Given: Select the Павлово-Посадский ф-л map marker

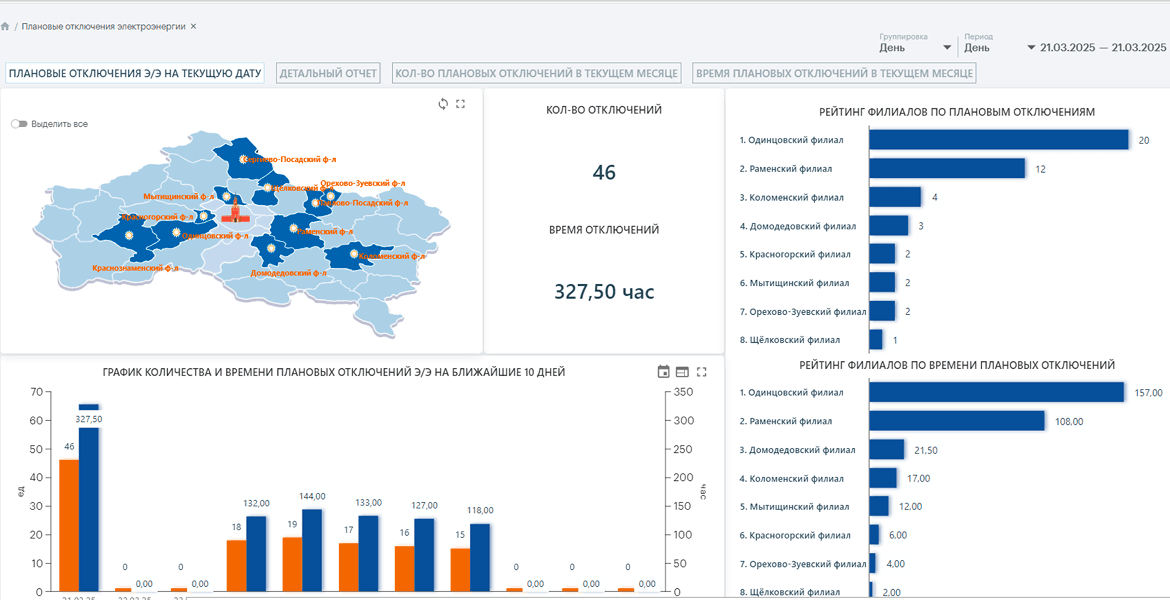Looking at the screenshot, I should coord(316,202).
